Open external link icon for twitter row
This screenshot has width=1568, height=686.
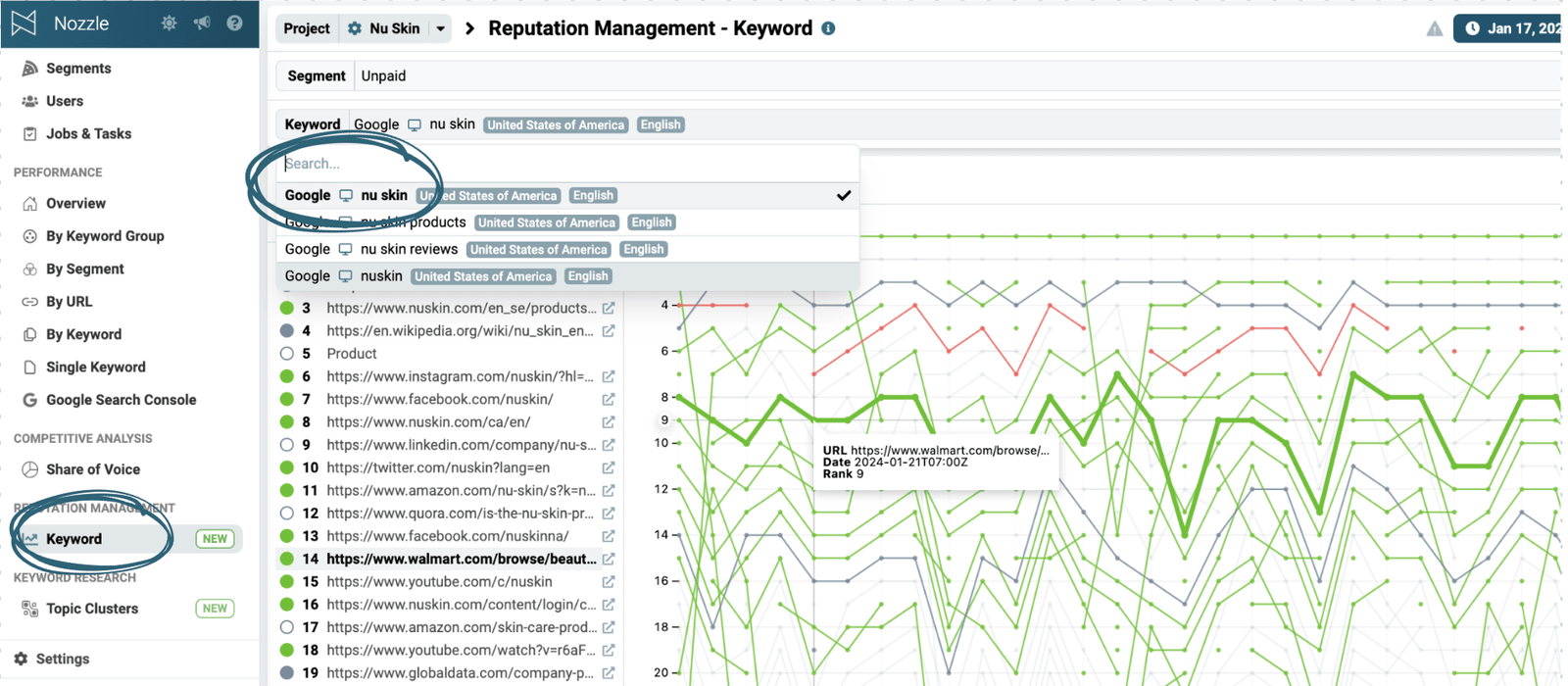coord(609,467)
